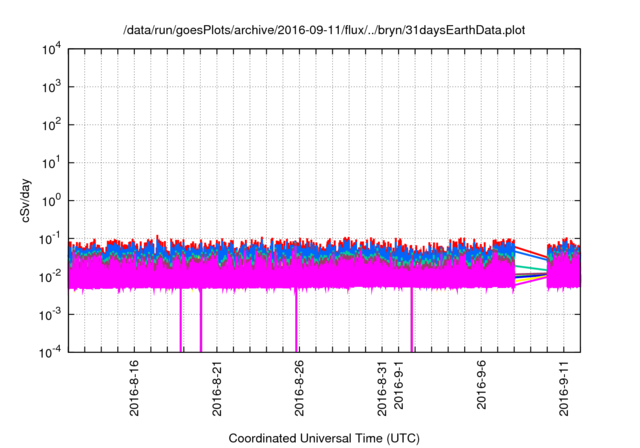
Task: Click the 10^-1 y-axis tick label
Action: pos(50,239)
